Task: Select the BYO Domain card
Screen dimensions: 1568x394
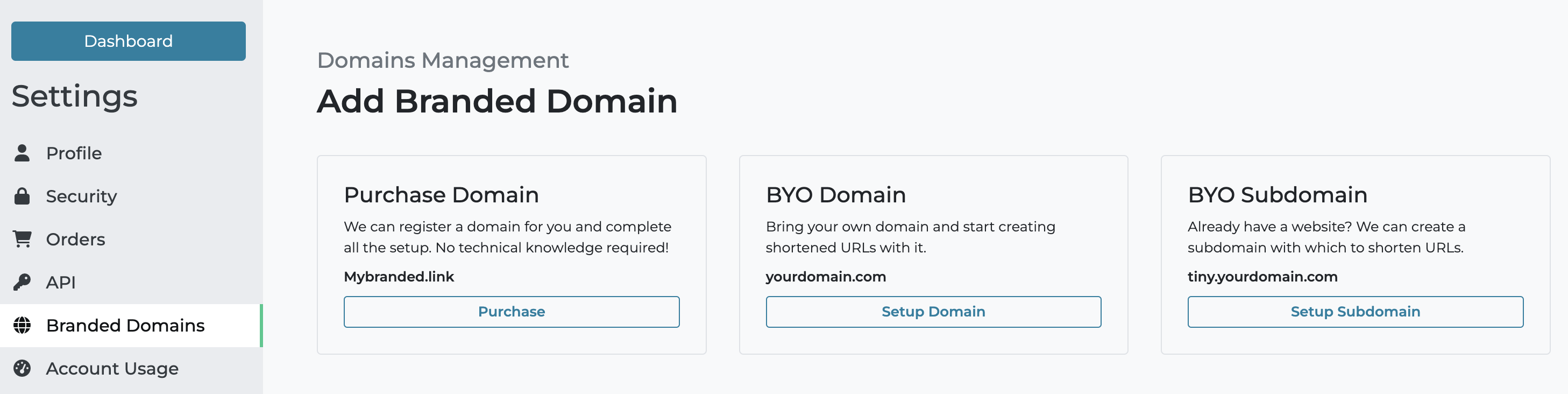Action: tap(933, 255)
